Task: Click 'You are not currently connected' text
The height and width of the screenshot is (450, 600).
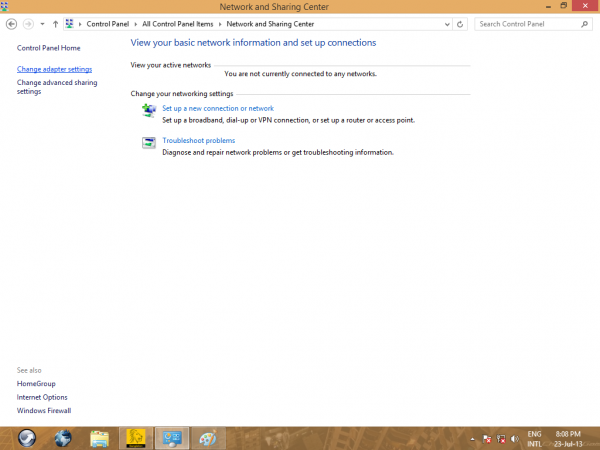Action: [300, 74]
